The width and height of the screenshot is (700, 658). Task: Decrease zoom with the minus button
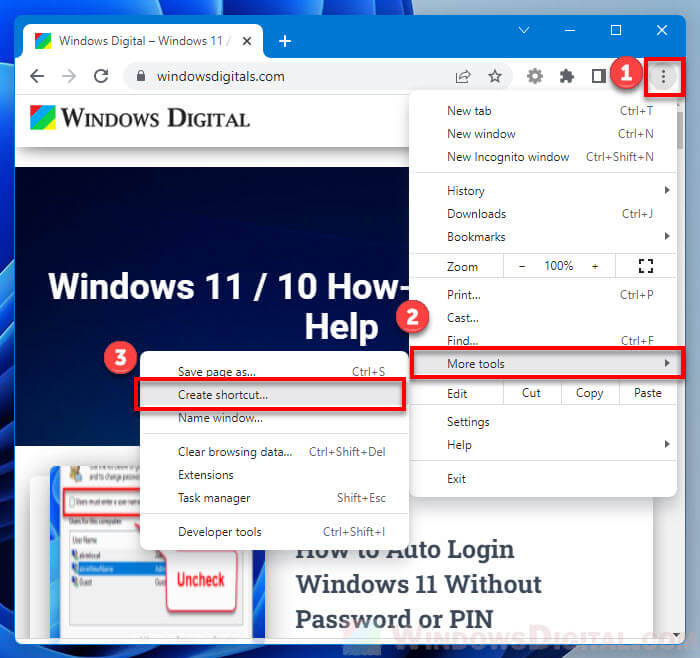point(522,266)
